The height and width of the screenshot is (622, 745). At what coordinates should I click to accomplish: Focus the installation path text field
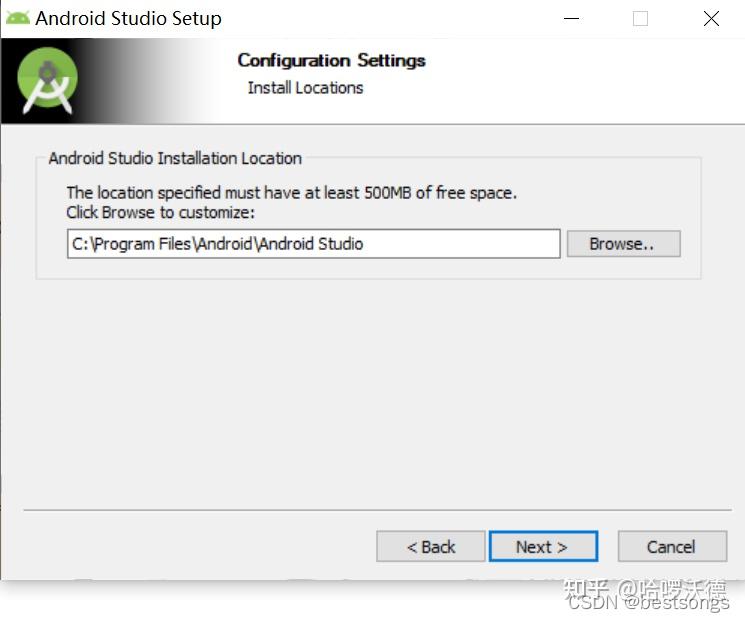[x=313, y=244]
